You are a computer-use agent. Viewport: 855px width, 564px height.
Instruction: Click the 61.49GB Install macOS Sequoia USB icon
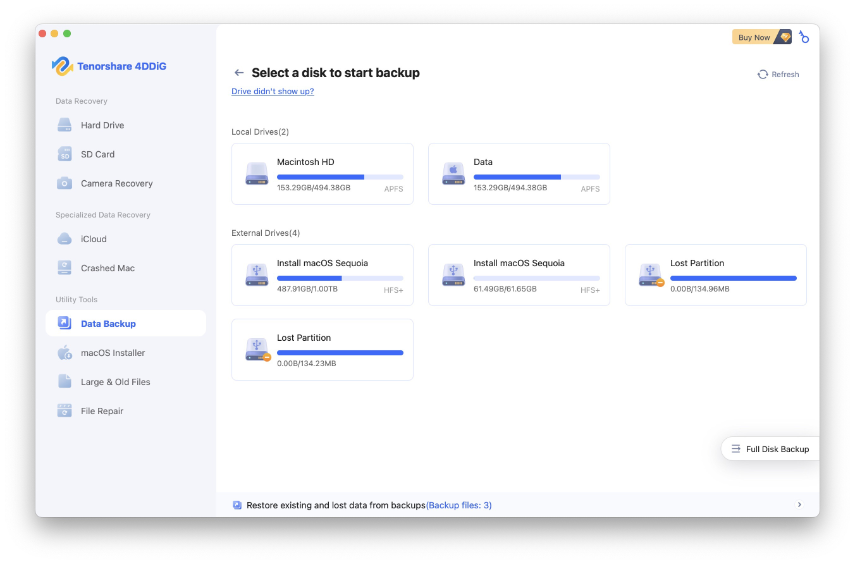click(453, 275)
